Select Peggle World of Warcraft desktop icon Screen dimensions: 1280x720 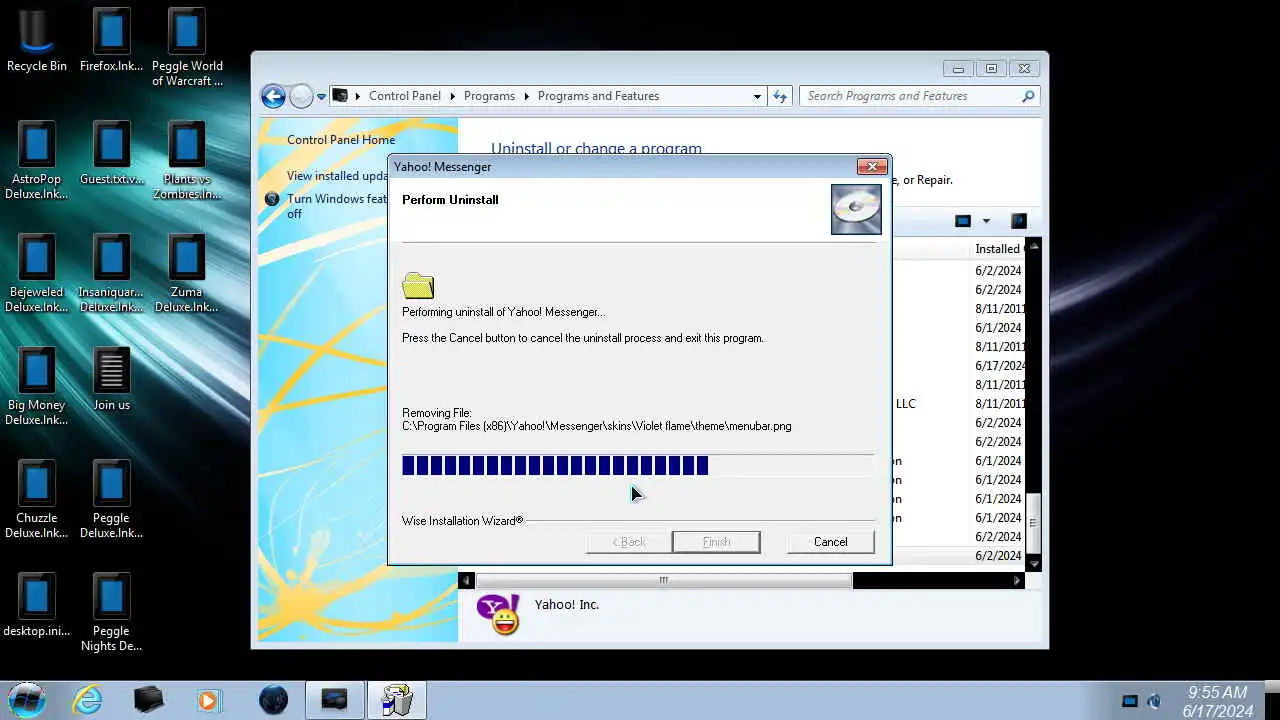click(187, 47)
